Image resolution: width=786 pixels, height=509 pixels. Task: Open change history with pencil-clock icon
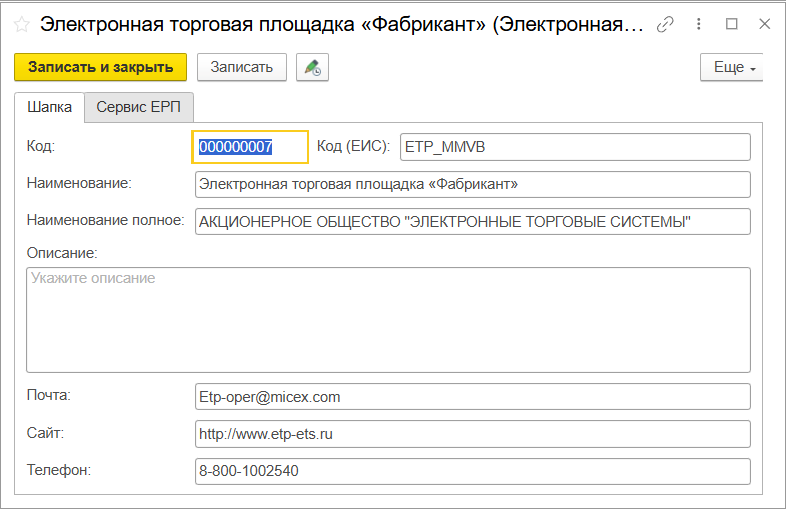[x=312, y=67]
